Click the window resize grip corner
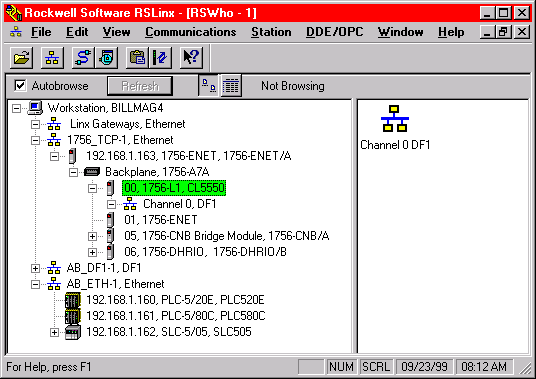The width and height of the screenshot is (536, 379). [525, 368]
